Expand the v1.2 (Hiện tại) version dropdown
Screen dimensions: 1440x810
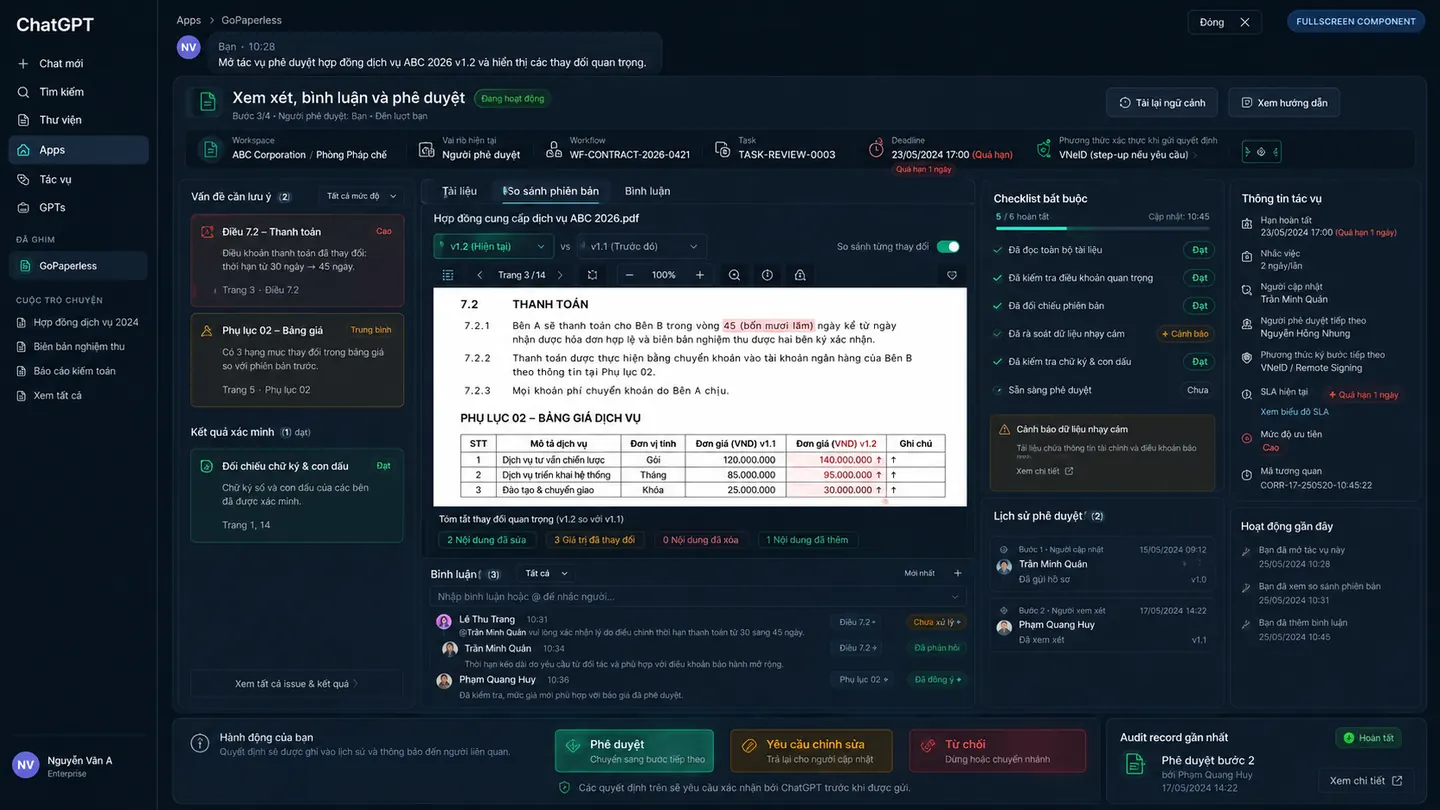click(493, 246)
